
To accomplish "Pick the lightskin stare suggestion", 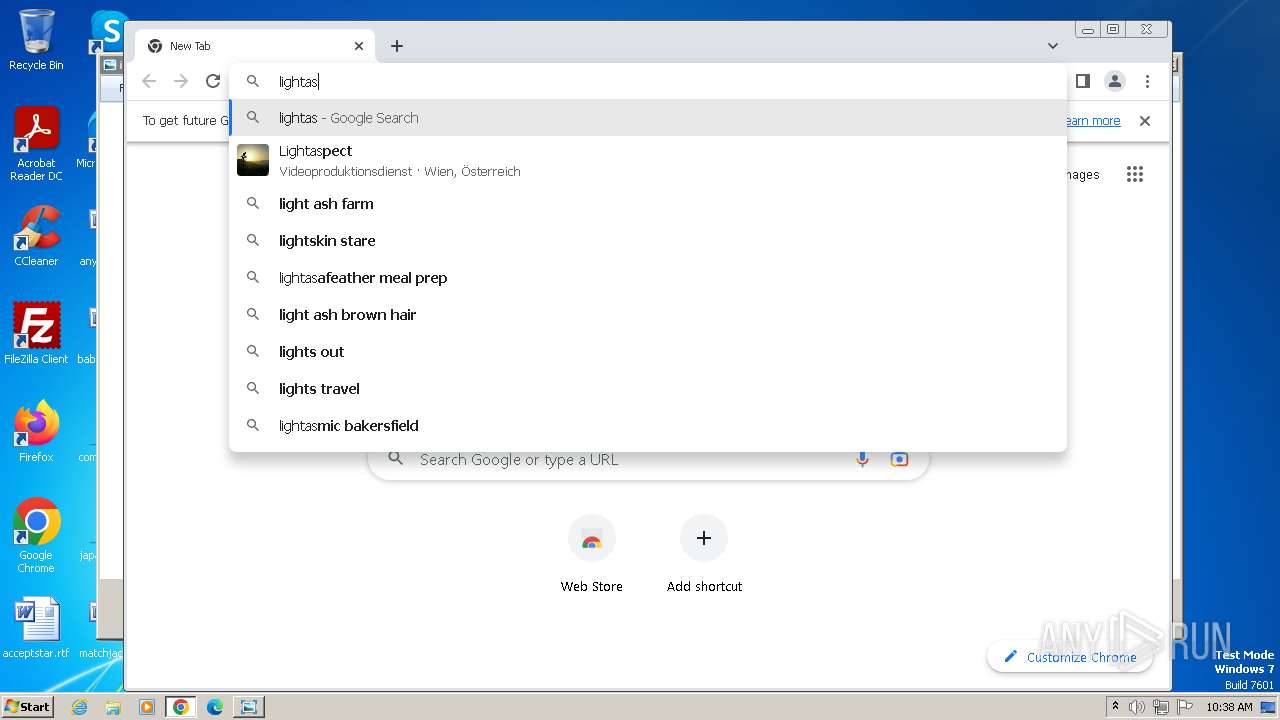I will 648,241.
